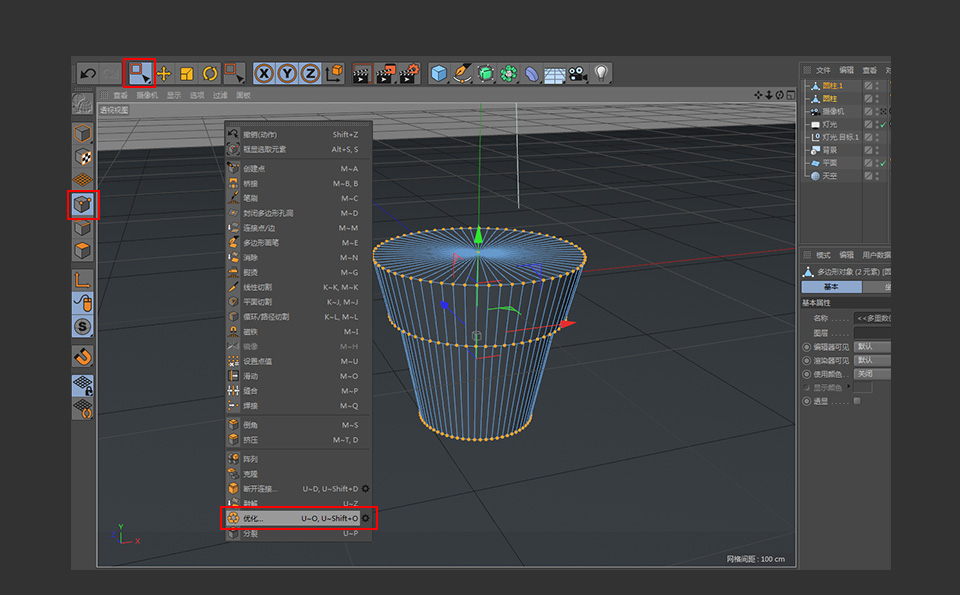Start a render with the Render View icon
Image resolution: width=960 pixels, height=595 pixels.
pyautogui.click(x=363, y=72)
